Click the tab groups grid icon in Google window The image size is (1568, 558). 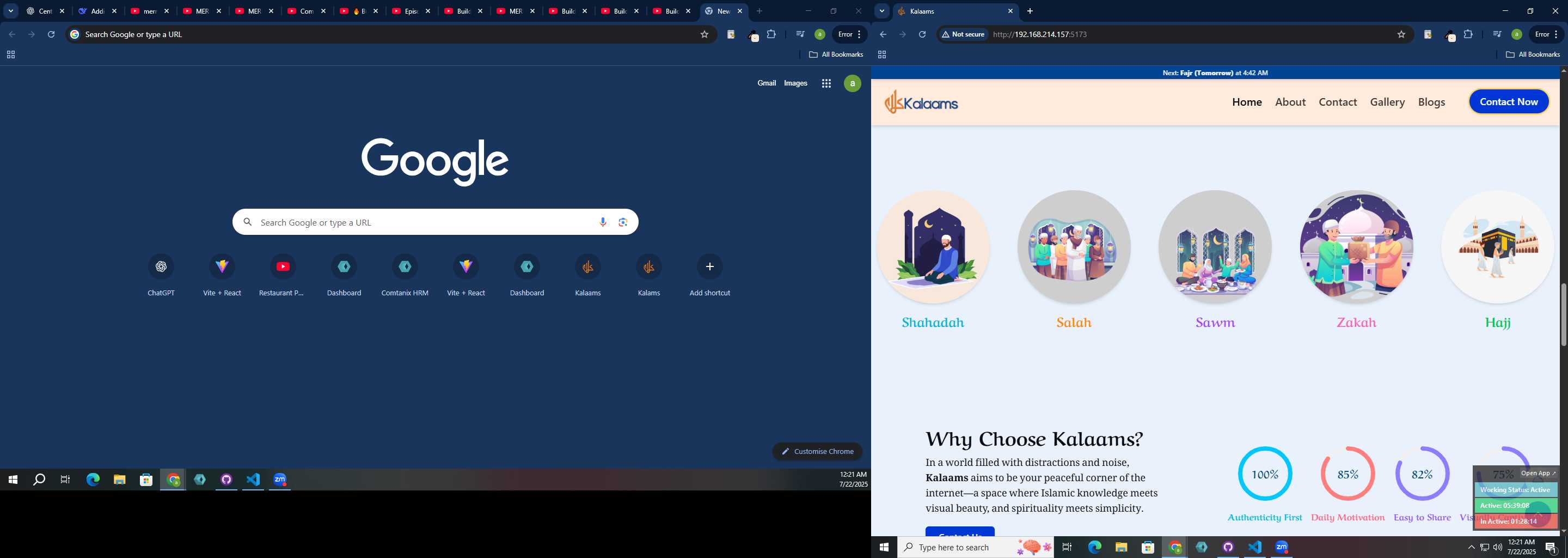pyautogui.click(x=10, y=55)
